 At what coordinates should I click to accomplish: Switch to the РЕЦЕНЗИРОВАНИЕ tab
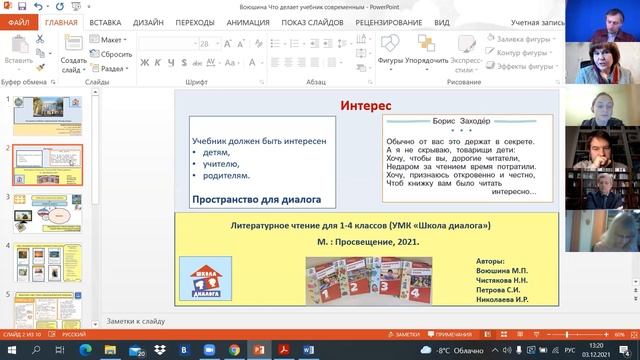coord(389,22)
